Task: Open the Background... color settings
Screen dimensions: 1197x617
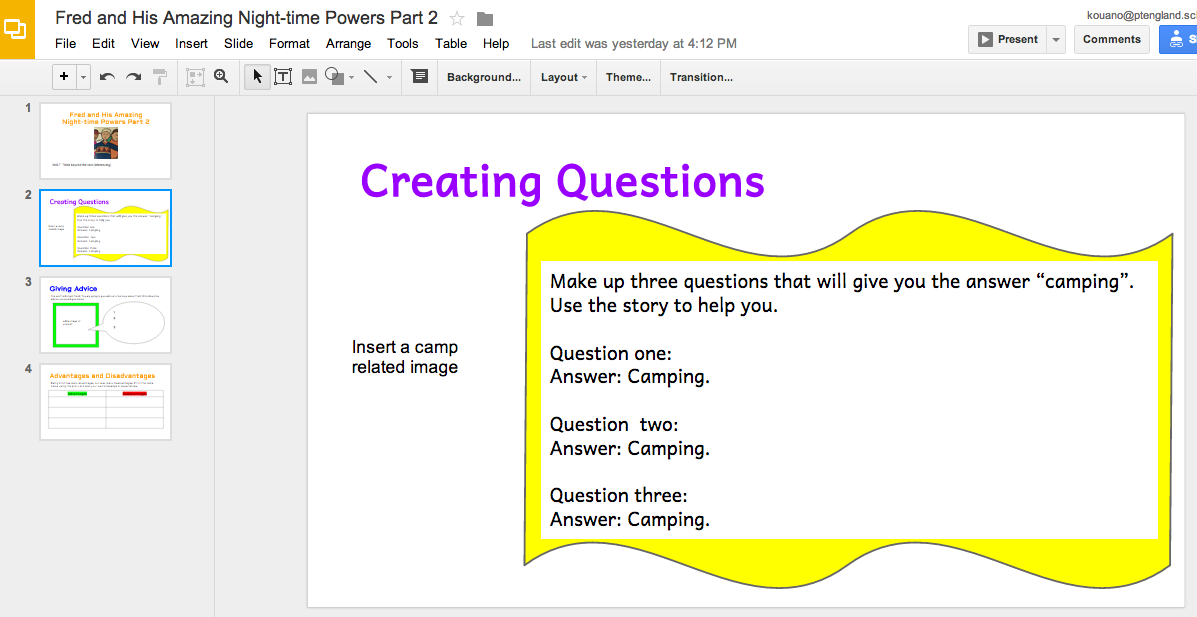Action: [484, 77]
